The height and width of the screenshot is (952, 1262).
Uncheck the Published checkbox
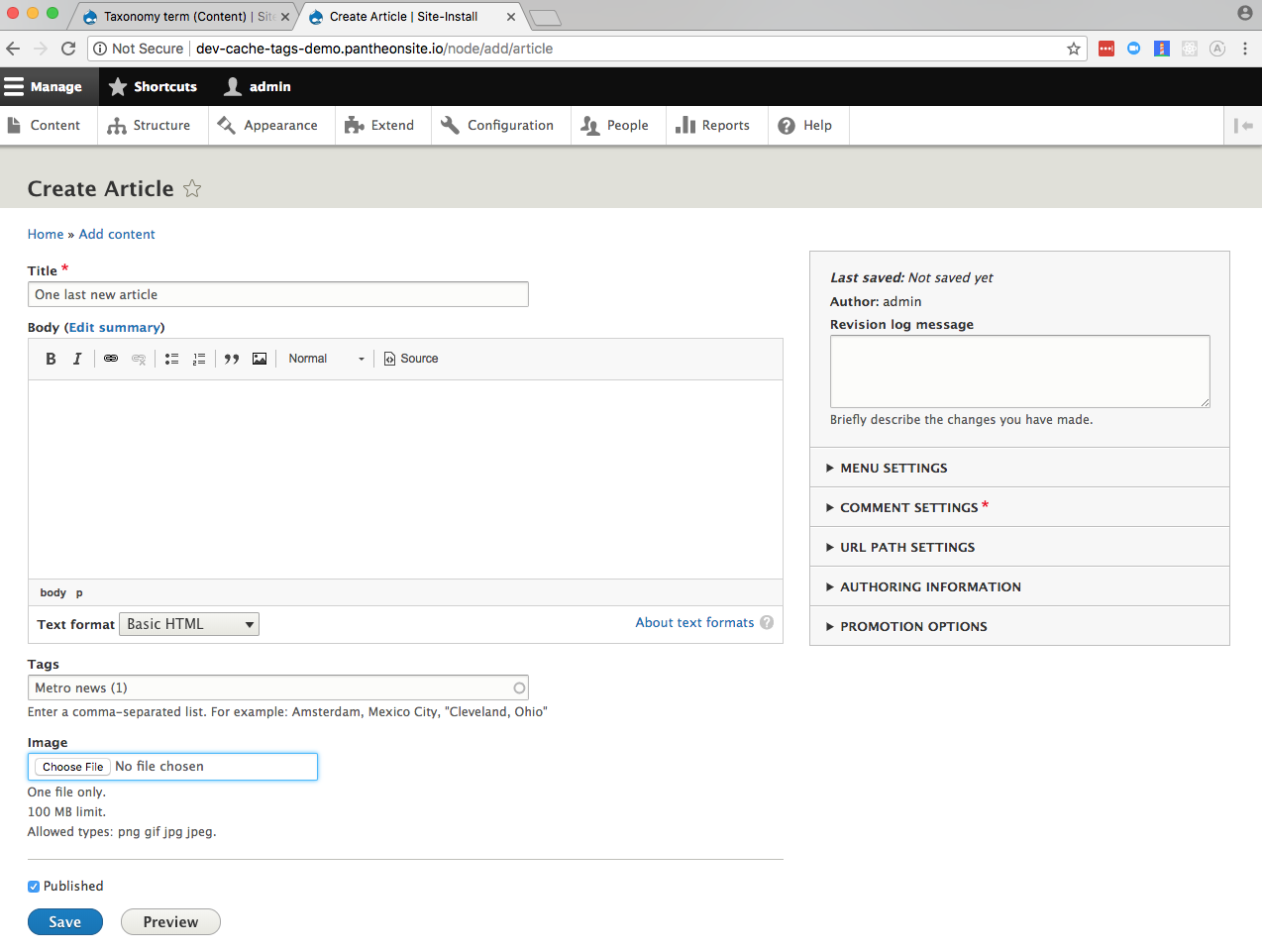click(x=34, y=887)
